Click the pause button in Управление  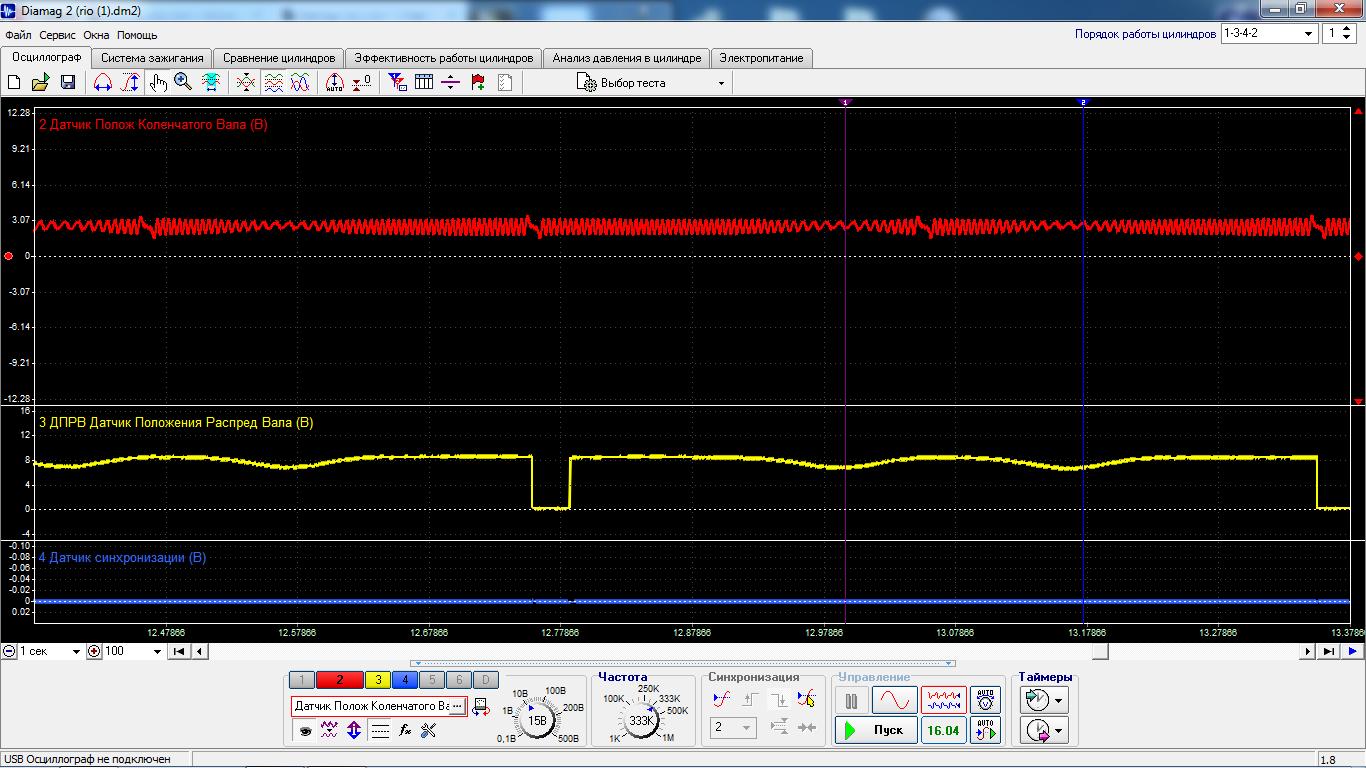click(x=852, y=701)
